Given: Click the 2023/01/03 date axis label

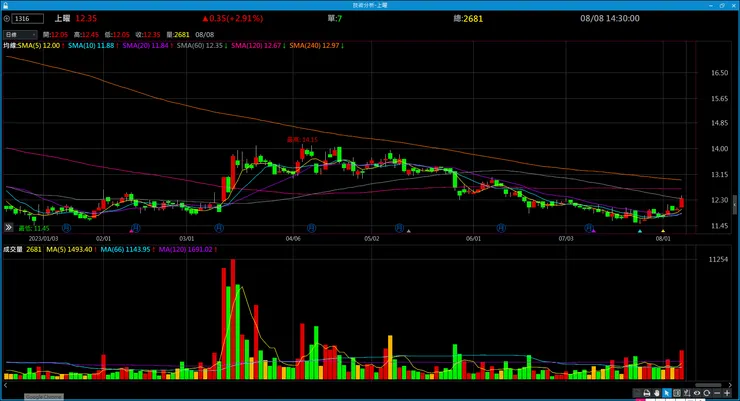Looking at the screenshot, I should tap(43, 239).
